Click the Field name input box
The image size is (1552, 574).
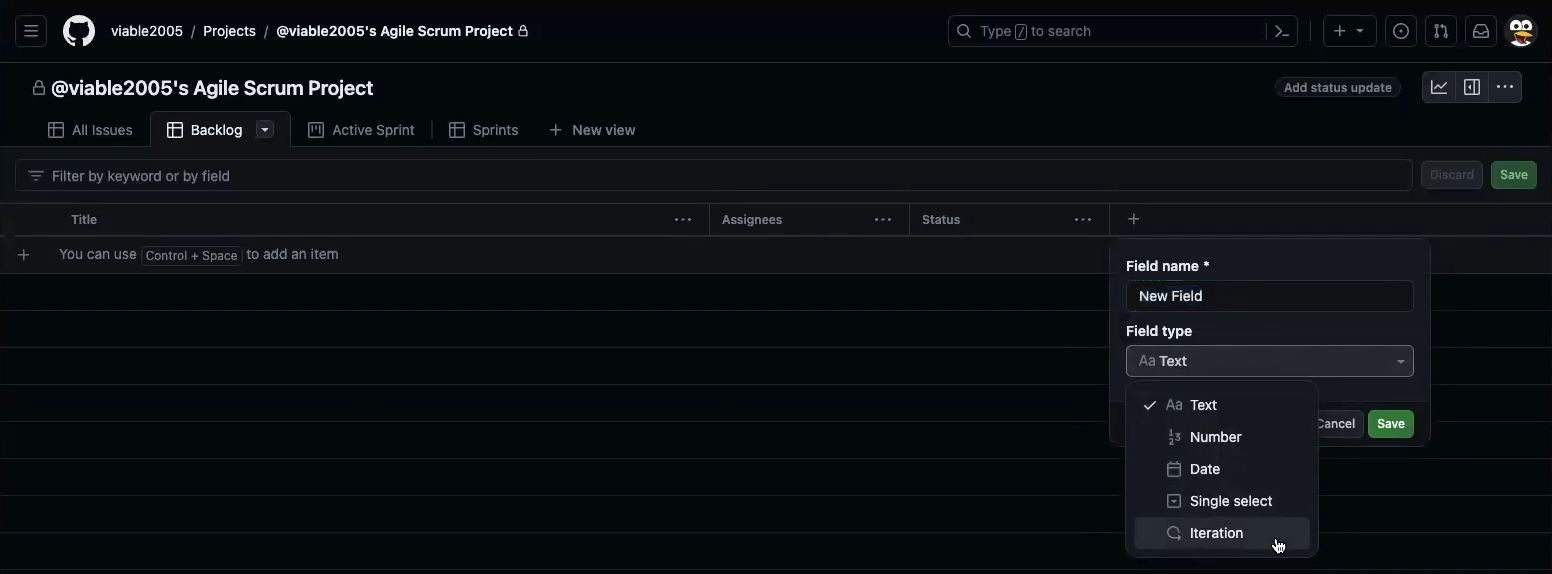click(x=1269, y=296)
